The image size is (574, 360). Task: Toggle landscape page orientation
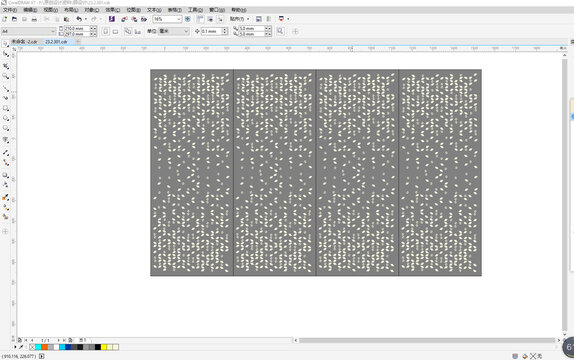[115, 31]
